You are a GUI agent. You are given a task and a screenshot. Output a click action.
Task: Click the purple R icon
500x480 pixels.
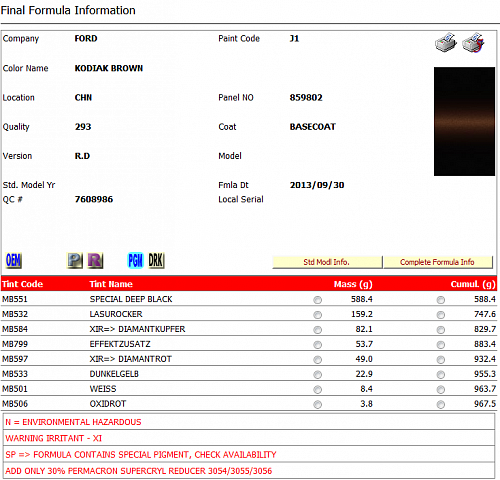pos(95,260)
